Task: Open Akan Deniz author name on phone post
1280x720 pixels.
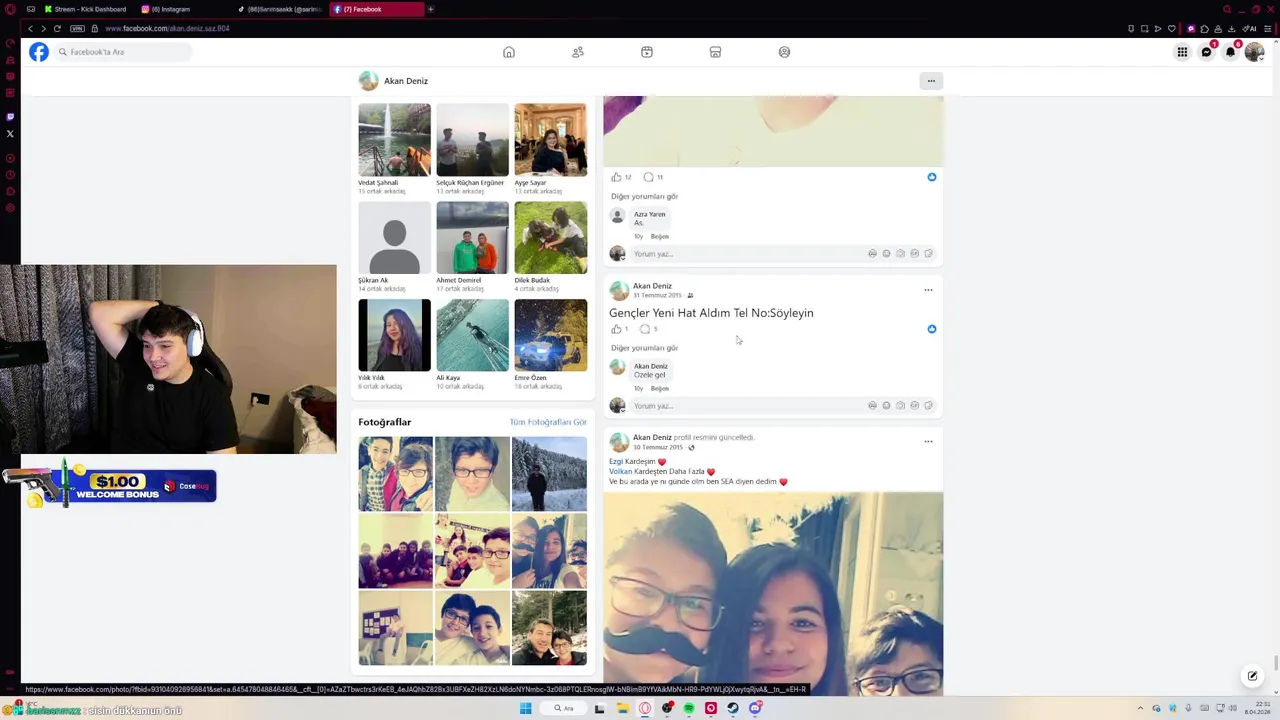Action: pyautogui.click(x=652, y=286)
